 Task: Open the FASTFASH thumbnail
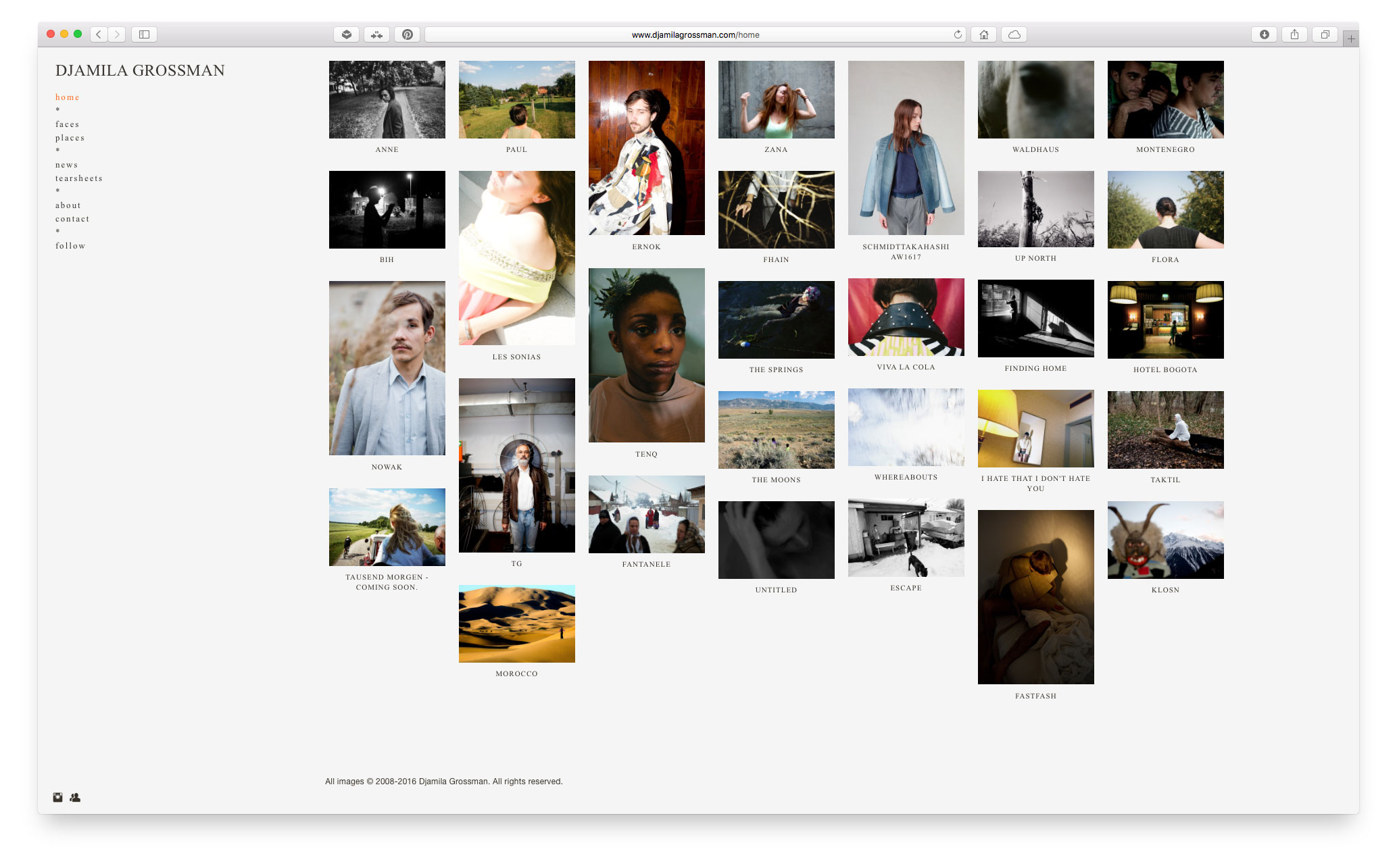coord(1036,597)
